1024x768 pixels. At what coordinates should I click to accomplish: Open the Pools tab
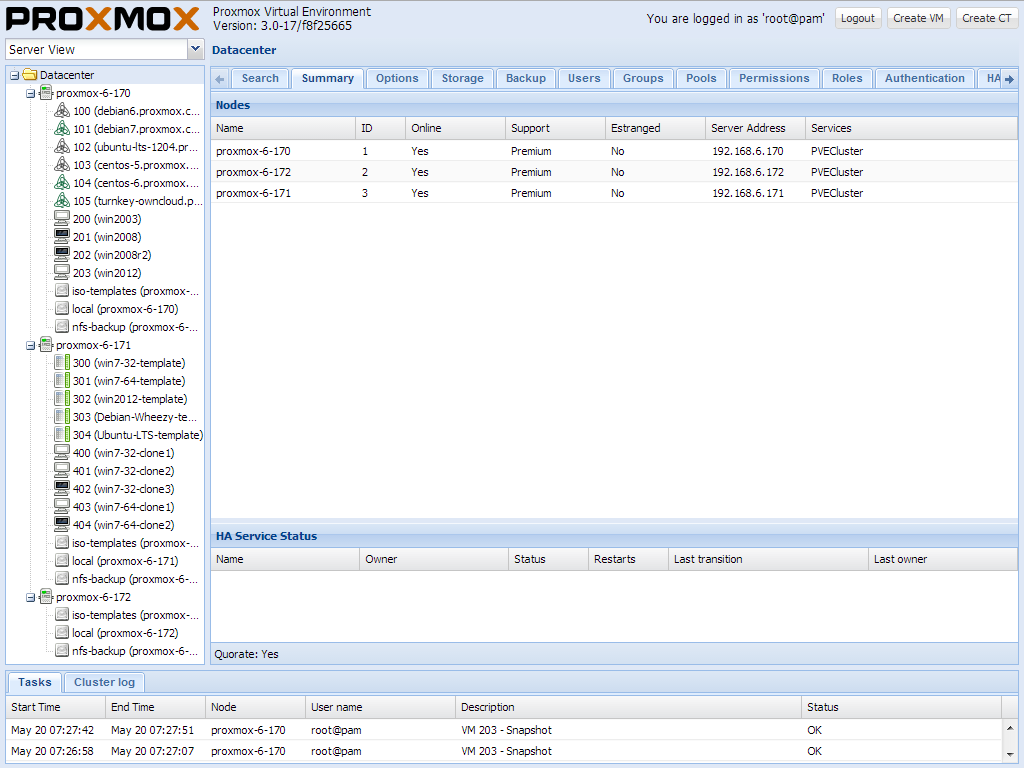pos(701,78)
